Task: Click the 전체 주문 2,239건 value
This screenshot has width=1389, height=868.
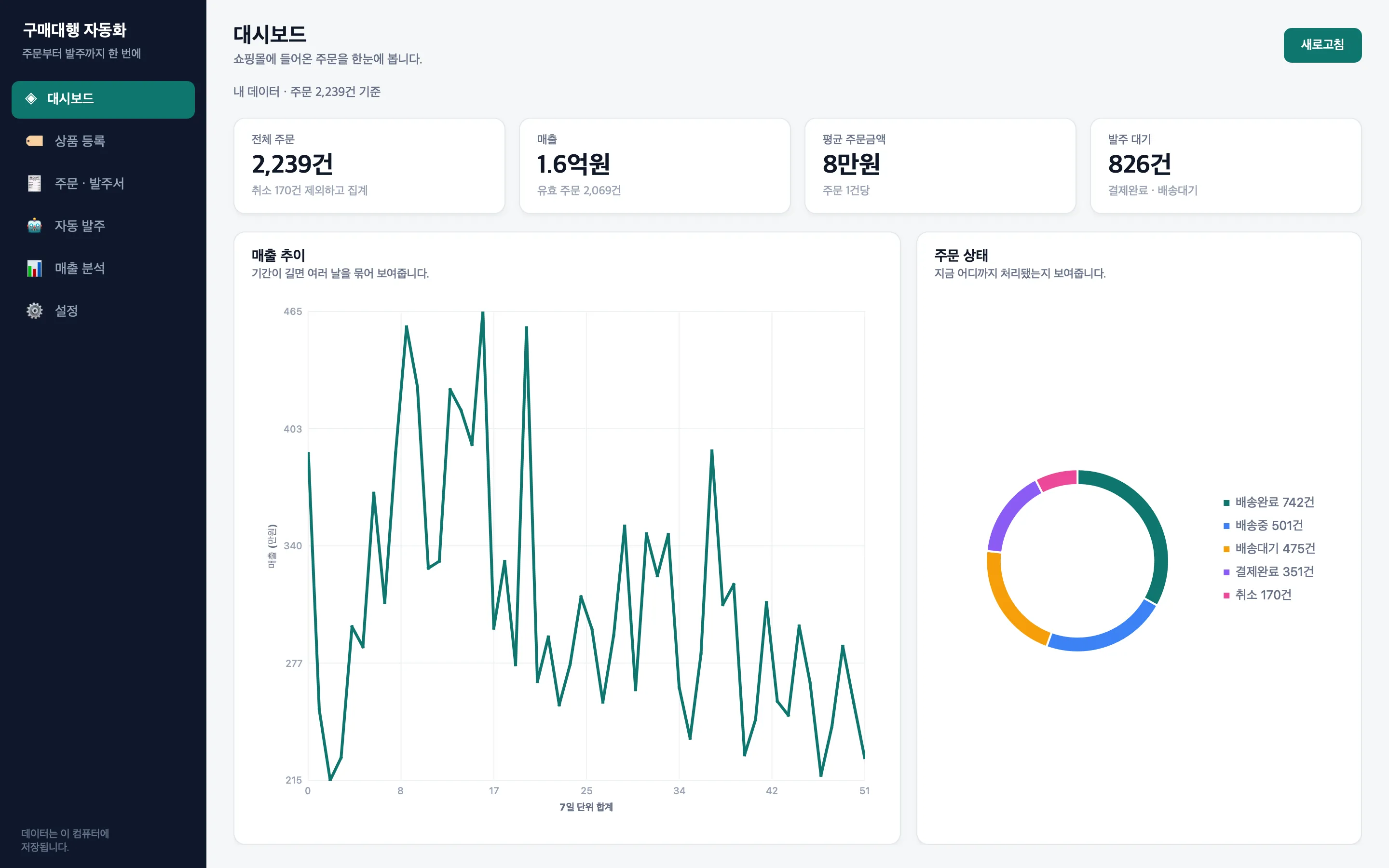Action: (292, 165)
